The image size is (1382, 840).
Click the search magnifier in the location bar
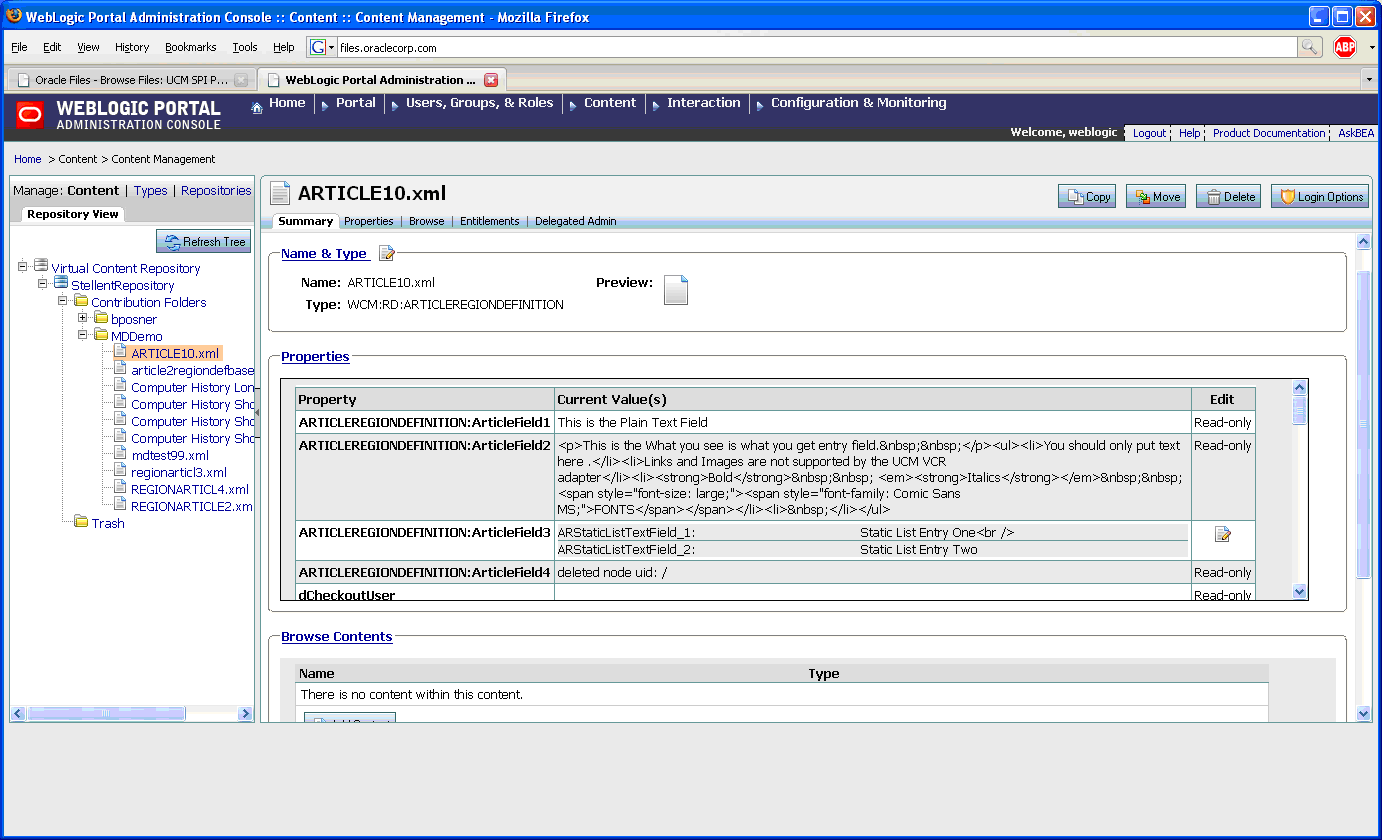[1310, 46]
